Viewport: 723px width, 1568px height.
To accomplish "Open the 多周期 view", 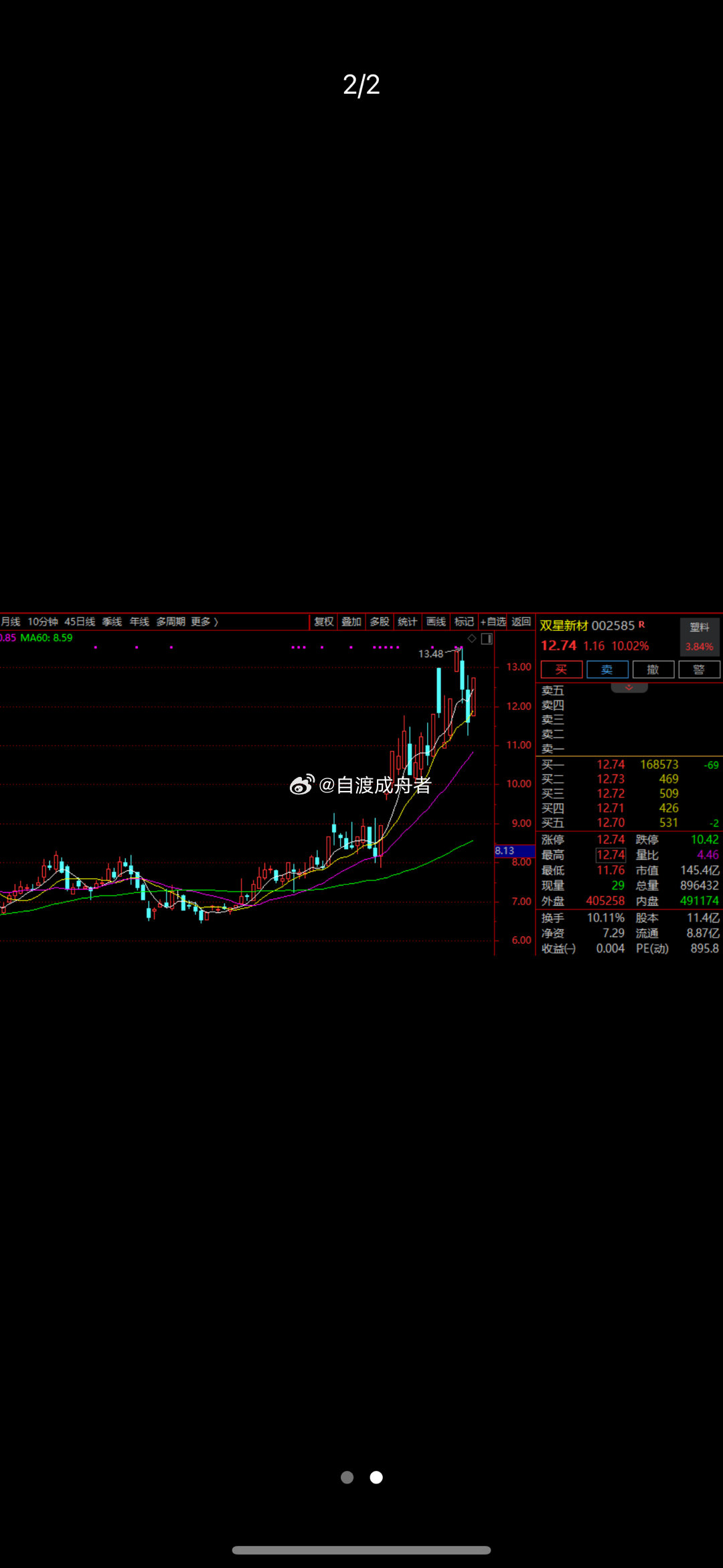I will [x=171, y=622].
